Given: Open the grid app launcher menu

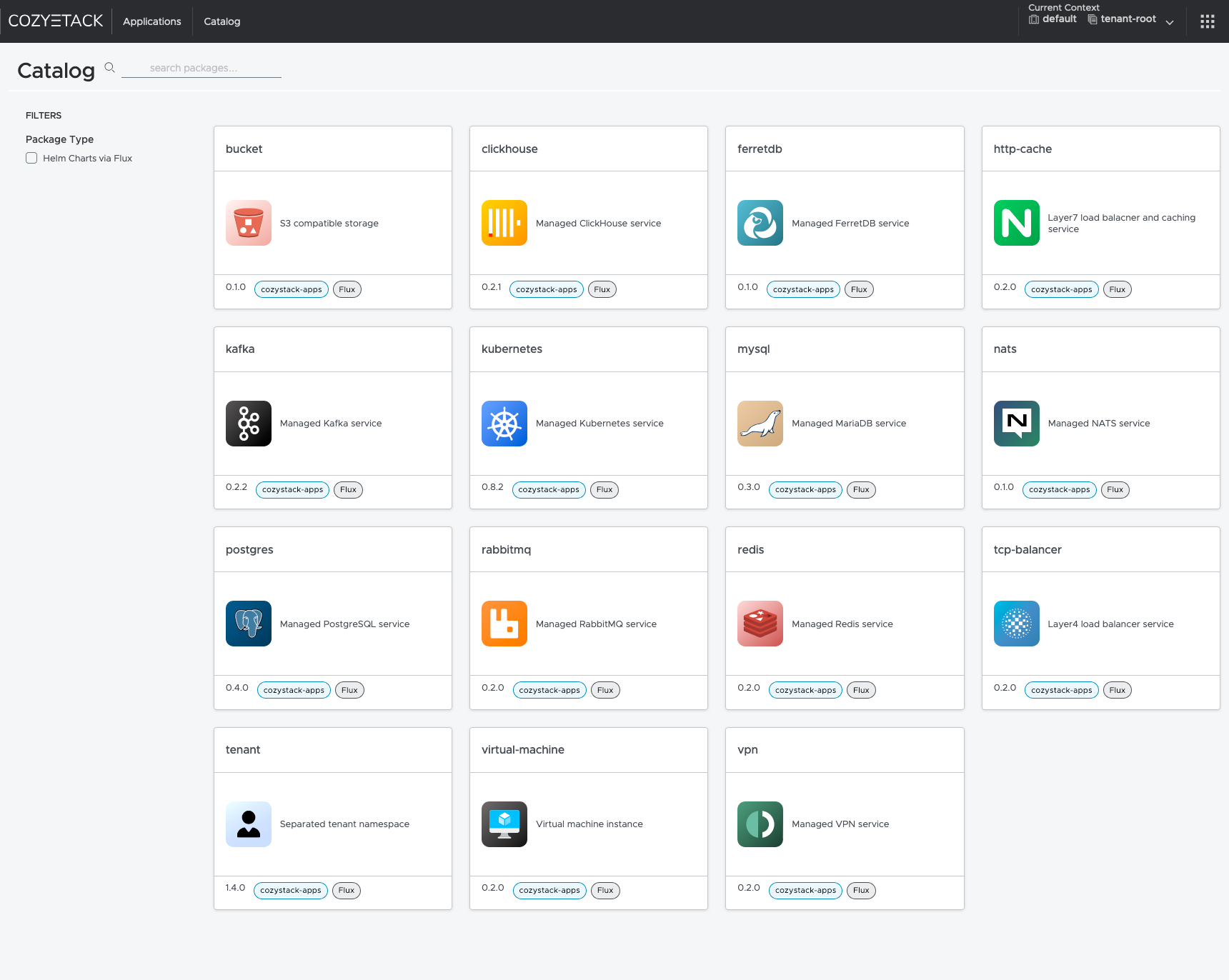Looking at the screenshot, I should pyautogui.click(x=1207, y=21).
